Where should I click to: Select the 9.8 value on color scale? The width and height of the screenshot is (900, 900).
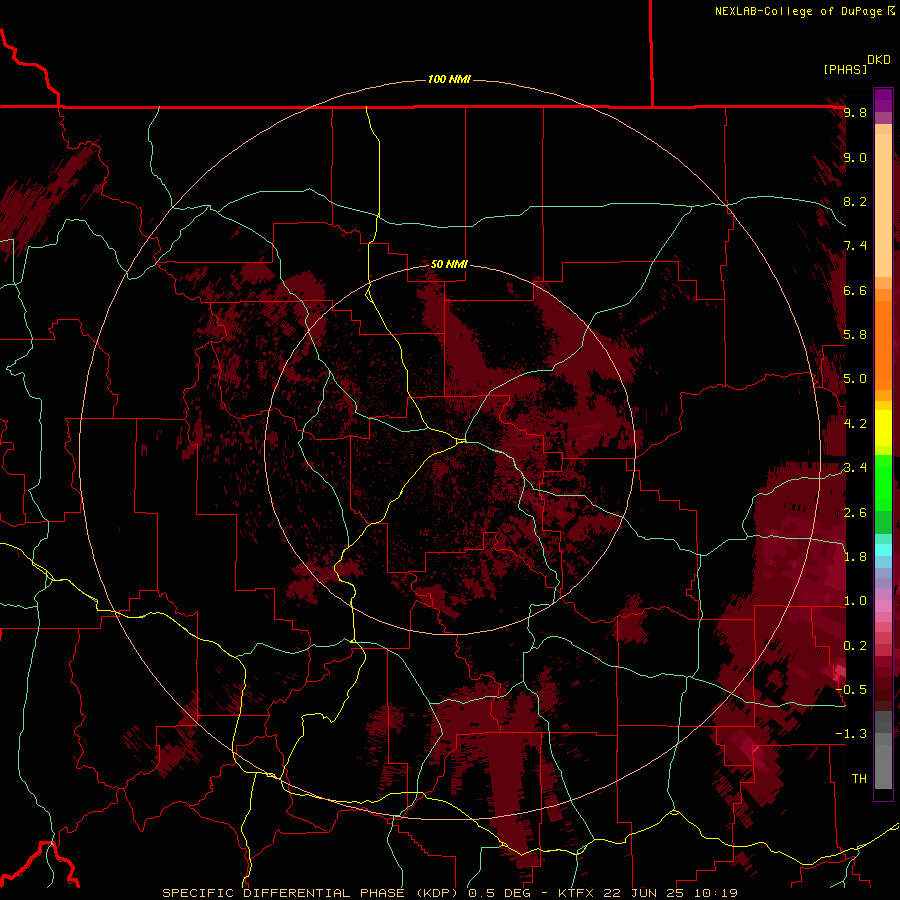[855, 112]
